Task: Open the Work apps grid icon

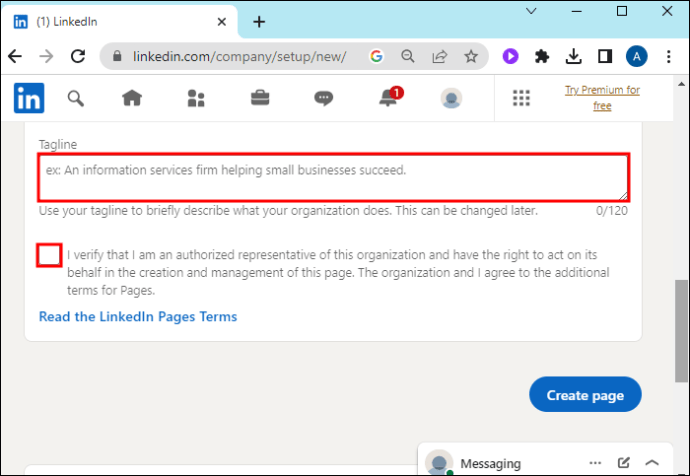Action: 521,98
